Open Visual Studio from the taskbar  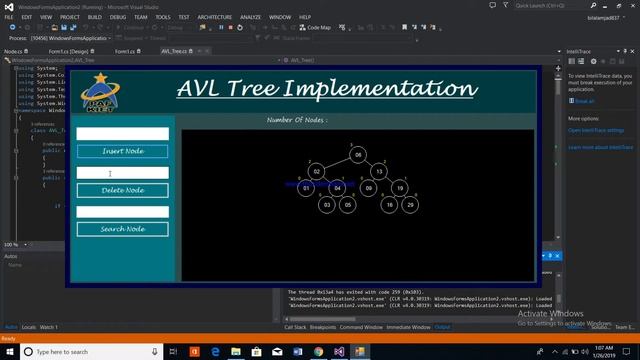(339, 351)
